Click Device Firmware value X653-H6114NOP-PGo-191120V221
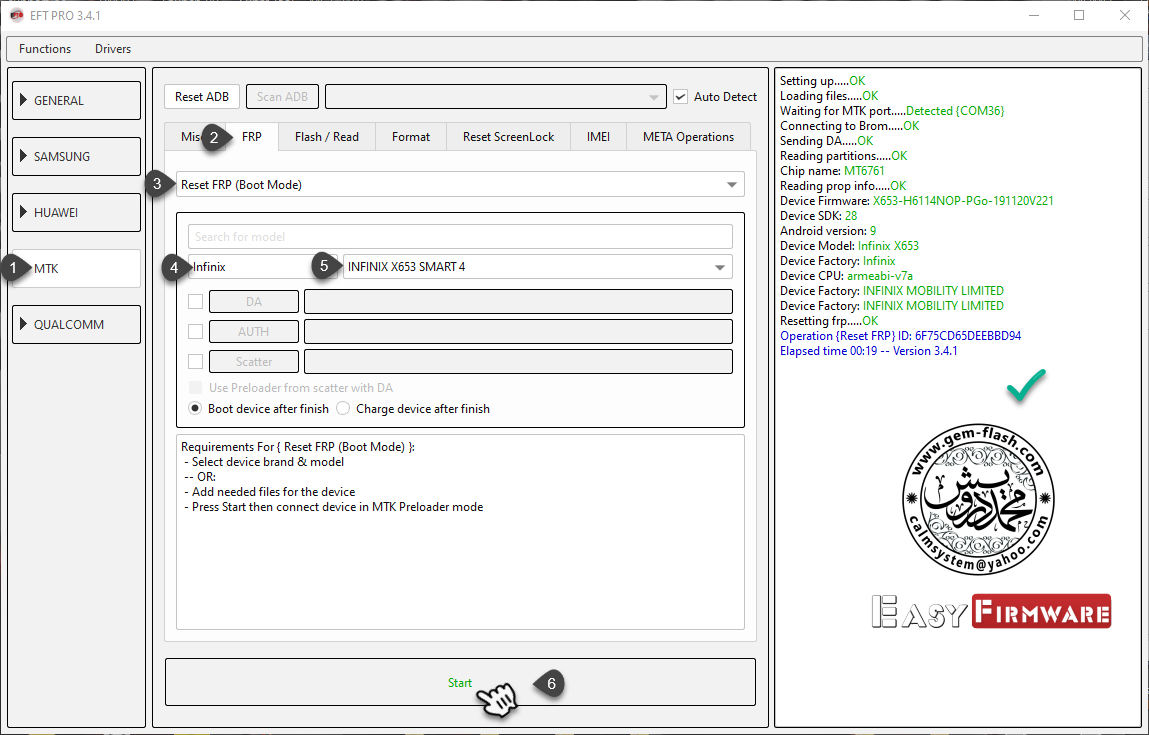The image size is (1149, 735). (963, 201)
